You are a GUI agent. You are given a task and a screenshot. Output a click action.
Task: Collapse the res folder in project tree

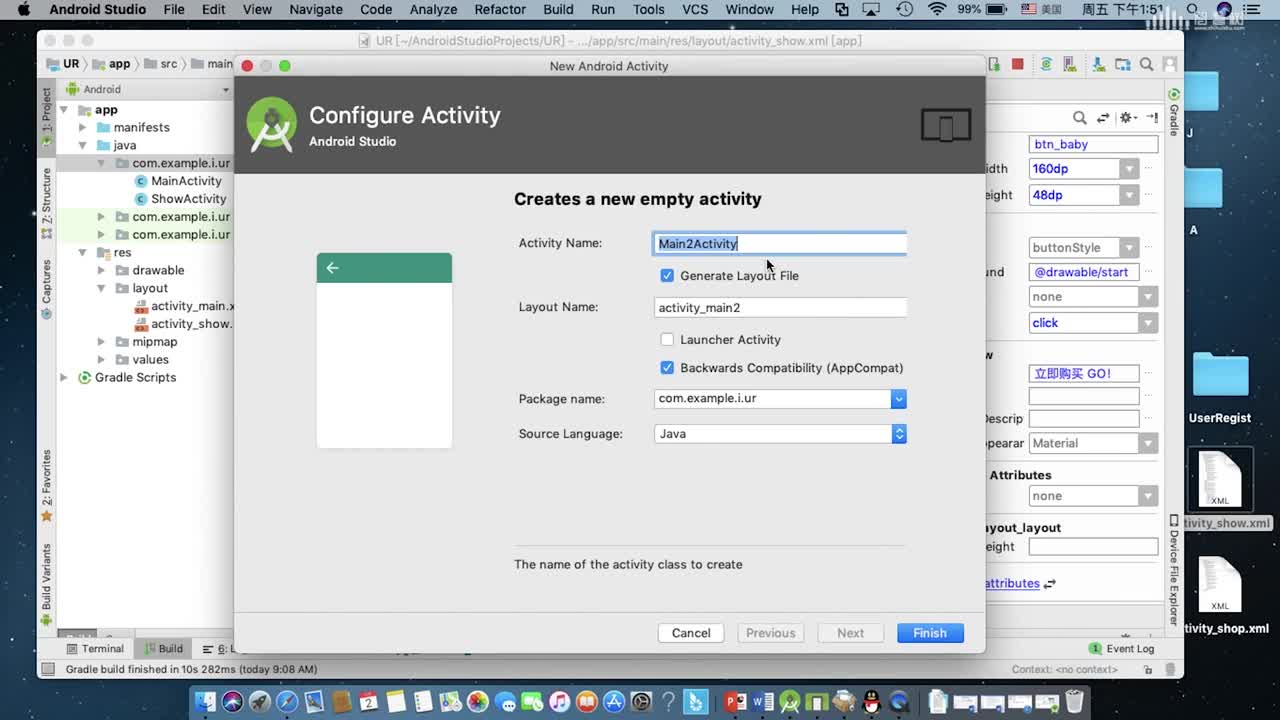pyautogui.click(x=83, y=253)
